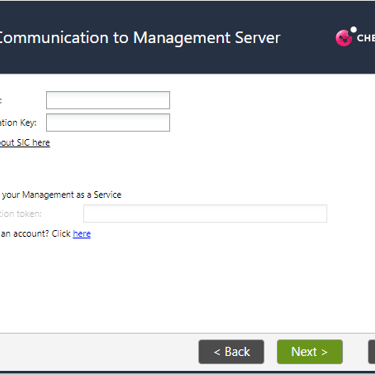Click the 'Communication to Management Server' heading
The height and width of the screenshot is (375, 375).
139,38
